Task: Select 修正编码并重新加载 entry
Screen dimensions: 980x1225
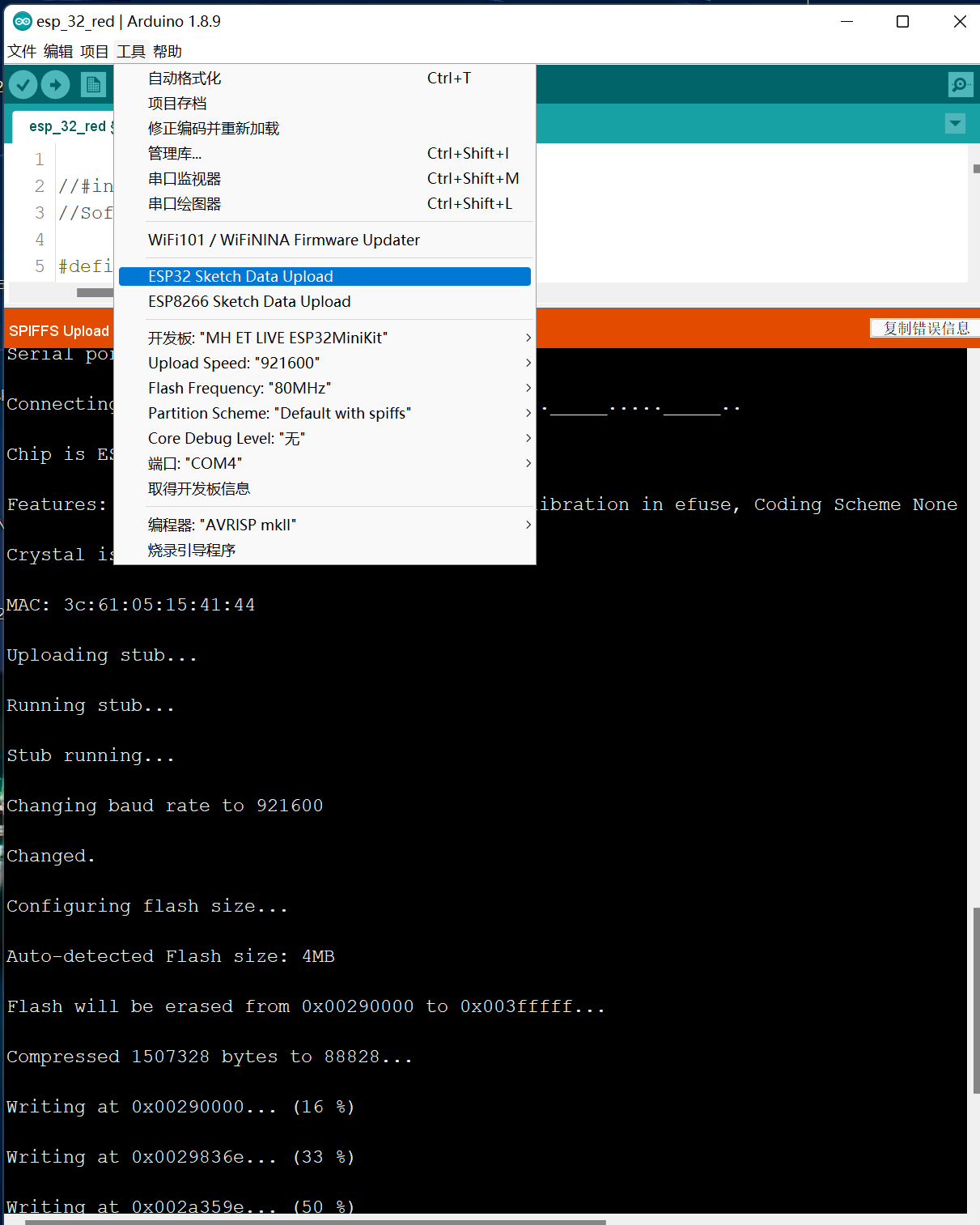Action: (325, 129)
